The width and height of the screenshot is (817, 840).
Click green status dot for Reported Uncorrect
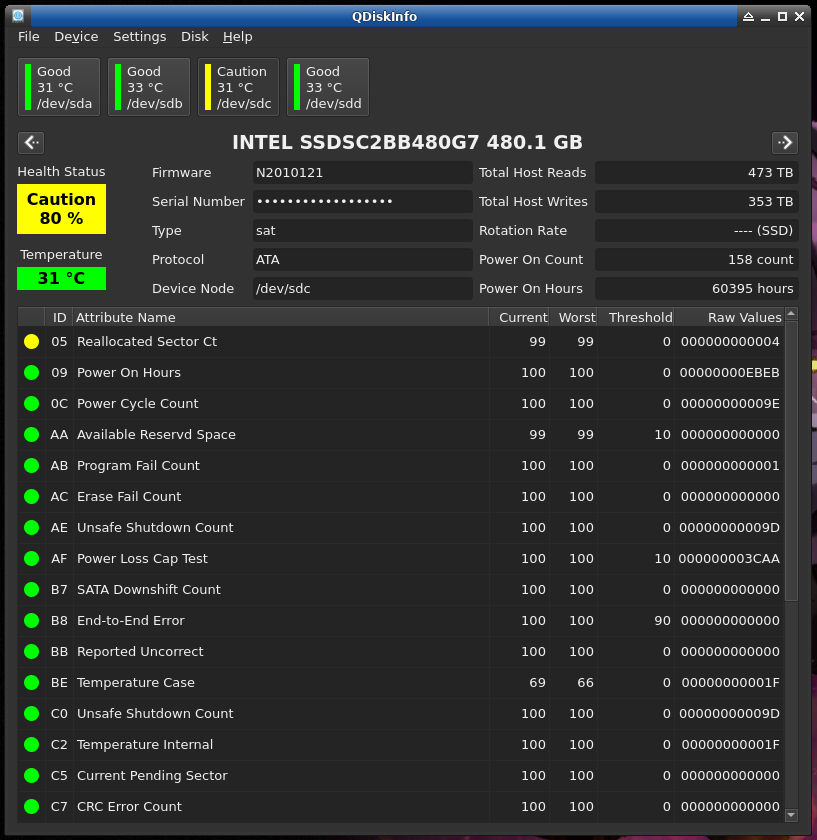[32, 652]
